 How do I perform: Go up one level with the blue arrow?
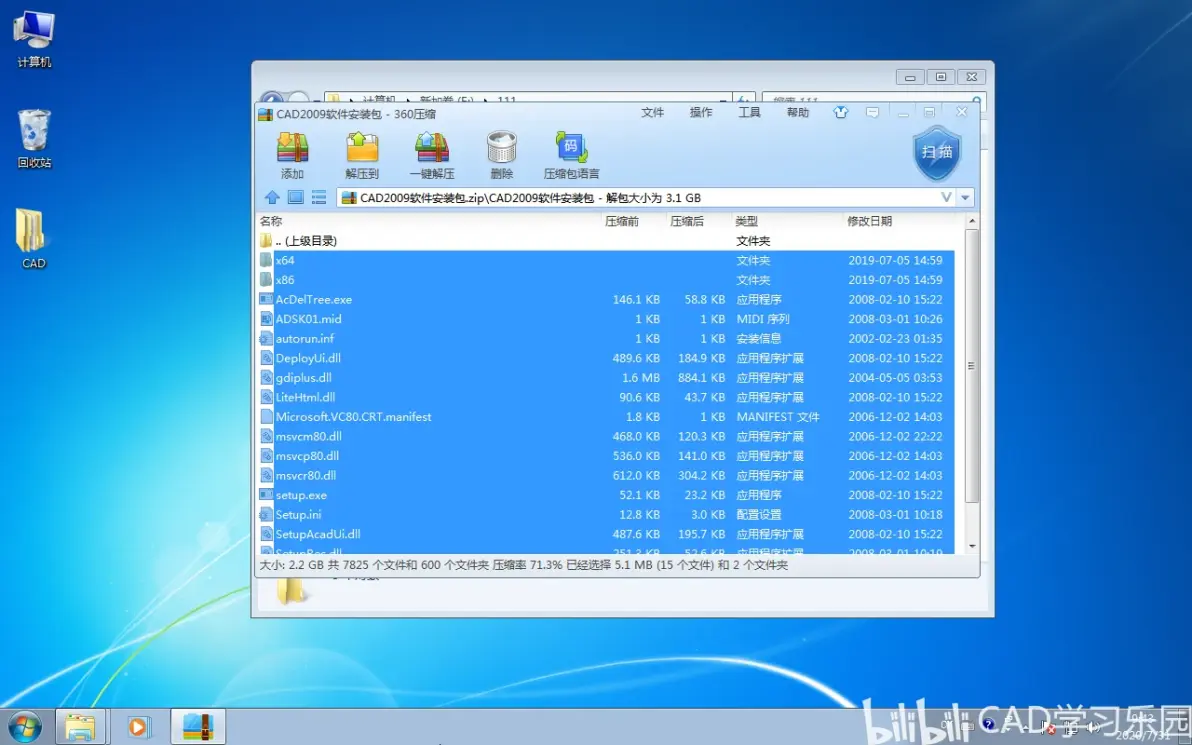(272, 198)
